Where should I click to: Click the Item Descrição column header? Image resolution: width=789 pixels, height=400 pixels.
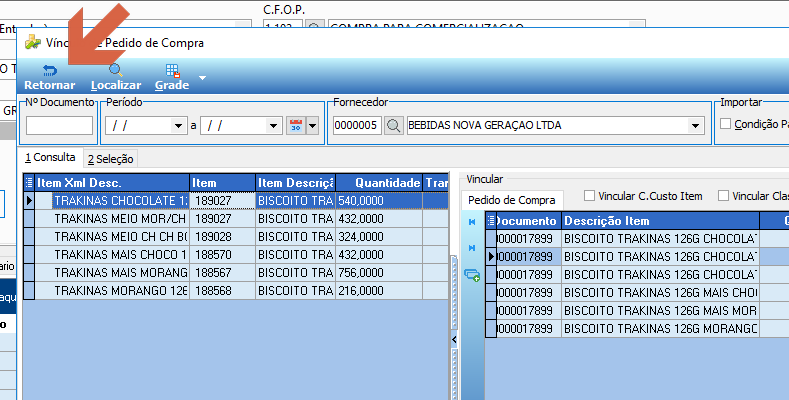point(295,183)
